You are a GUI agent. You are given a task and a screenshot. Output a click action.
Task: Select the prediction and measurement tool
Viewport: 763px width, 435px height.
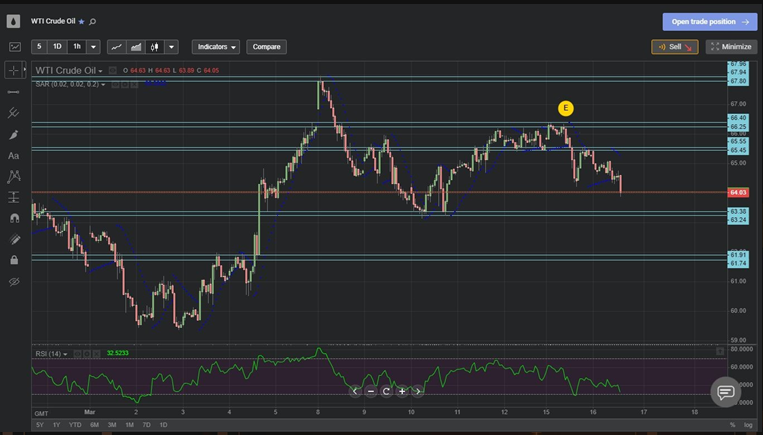(x=14, y=197)
